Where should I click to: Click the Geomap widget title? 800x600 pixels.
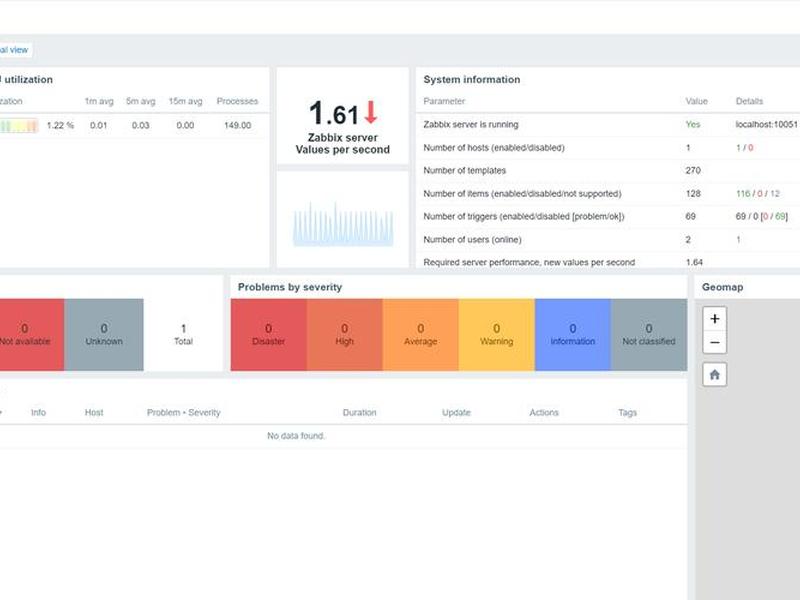(722, 287)
